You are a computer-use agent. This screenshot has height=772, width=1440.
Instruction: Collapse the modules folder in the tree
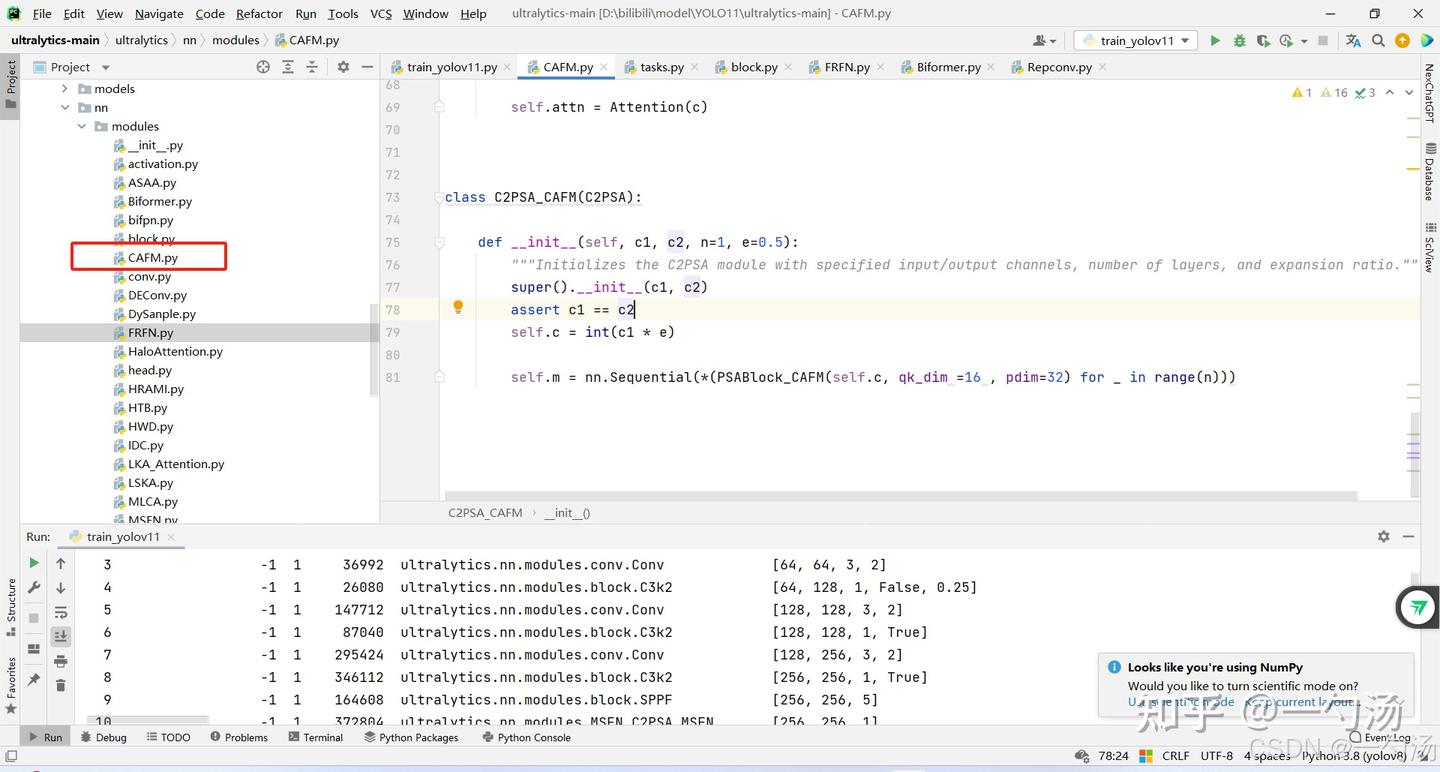click(x=82, y=127)
